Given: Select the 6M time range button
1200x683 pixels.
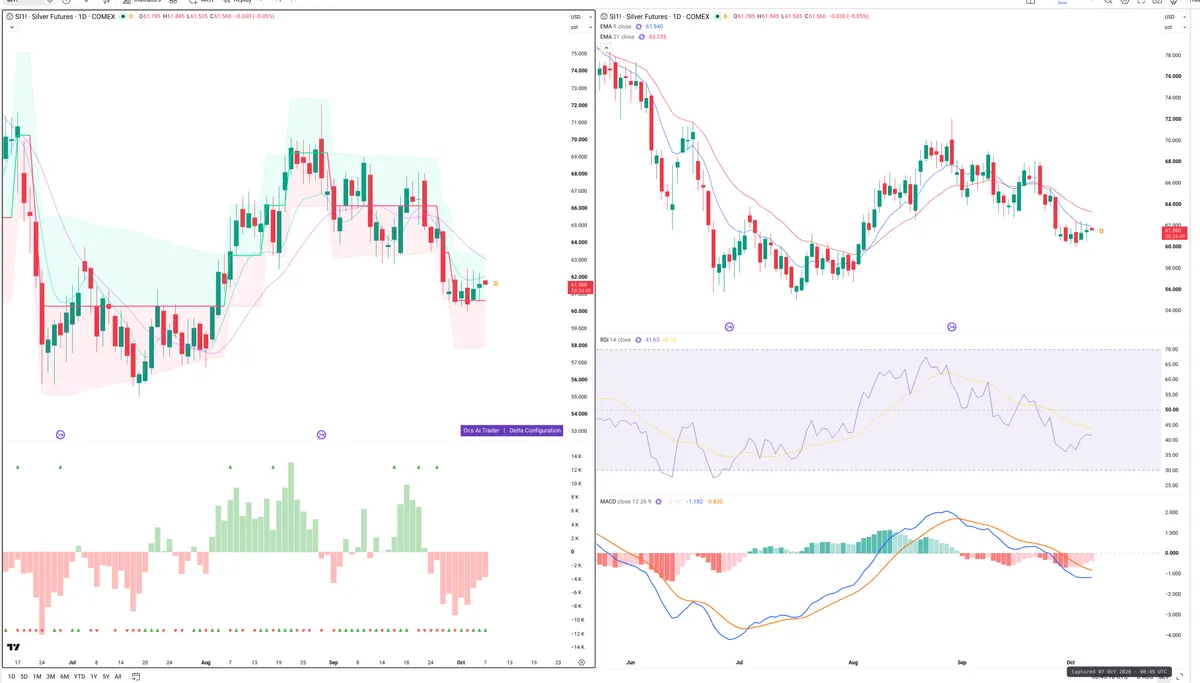Looking at the screenshot, I should click(64, 677).
